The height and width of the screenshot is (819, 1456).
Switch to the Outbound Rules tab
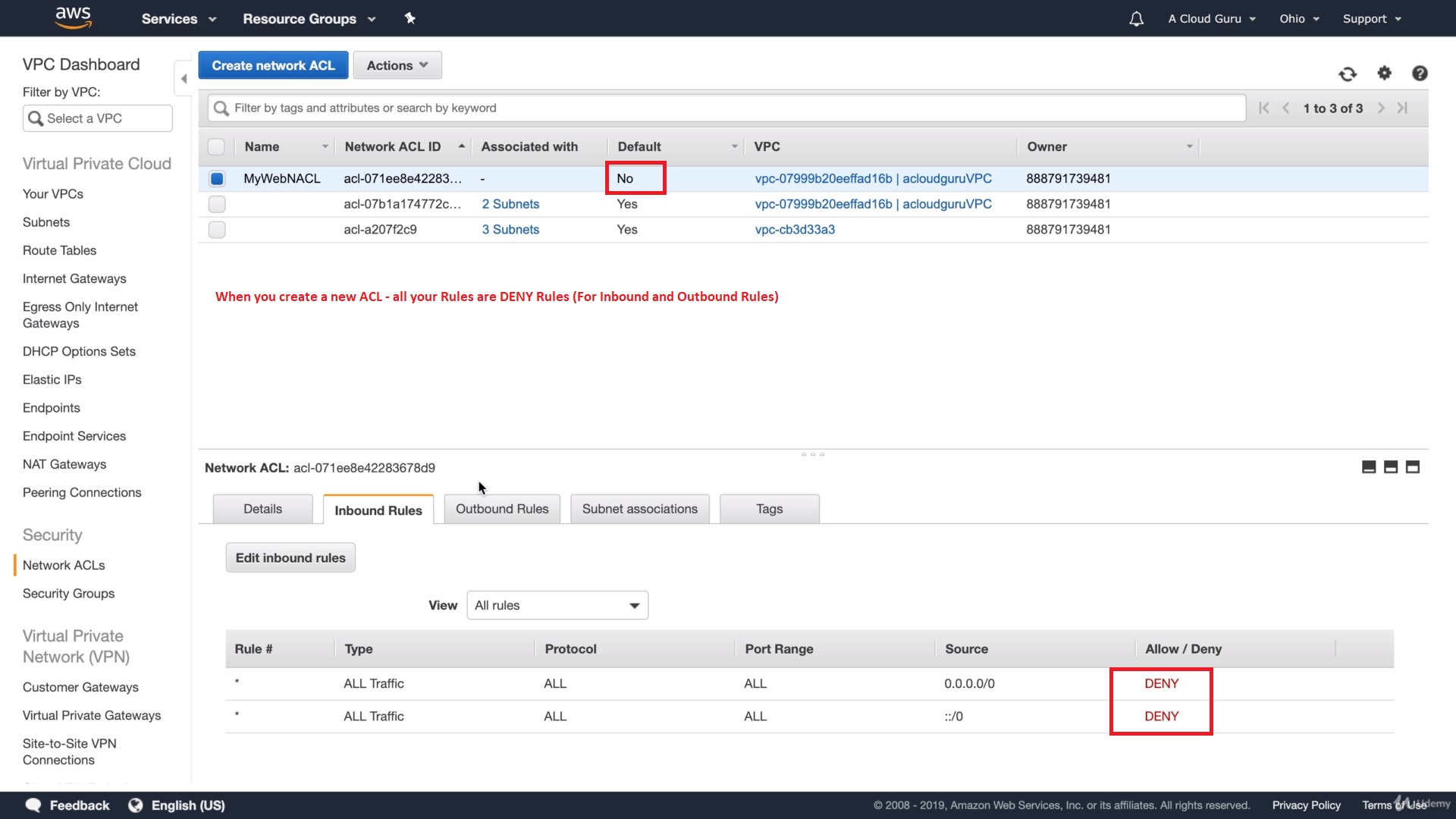pyautogui.click(x=502, y=509)
